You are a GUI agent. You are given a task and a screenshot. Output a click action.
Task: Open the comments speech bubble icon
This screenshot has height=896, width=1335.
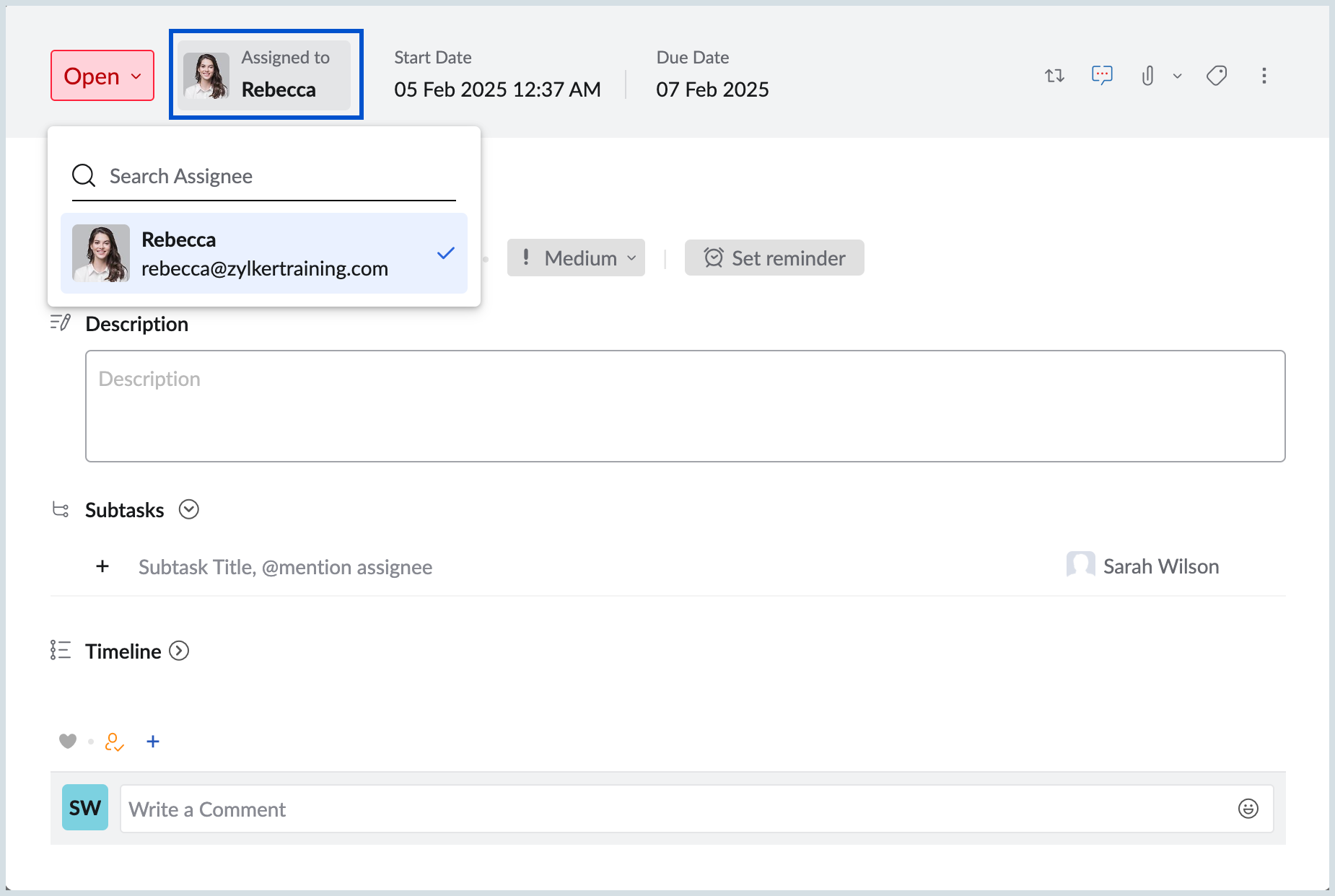pos(1102,75)
